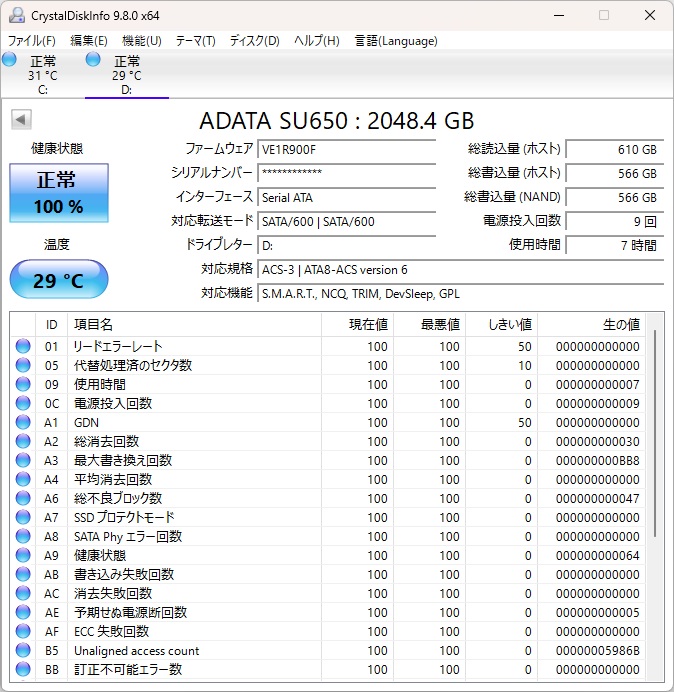The width and height of the screenshot is (674, 692).
Task: Click the SATA/600 | SATA/600 transfer mode field
Action: 346,221
